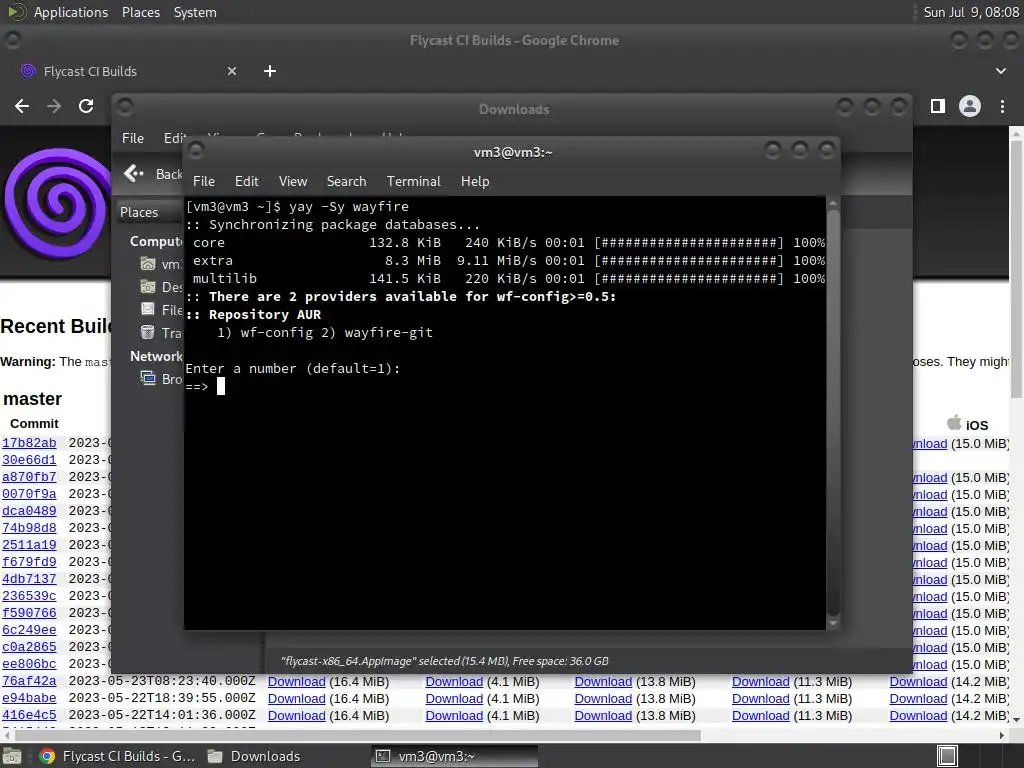The height and width of the screenshot is (768, 1024).
Task: Click the clock showing Sun Jul 9
Action: pos(970,12)
